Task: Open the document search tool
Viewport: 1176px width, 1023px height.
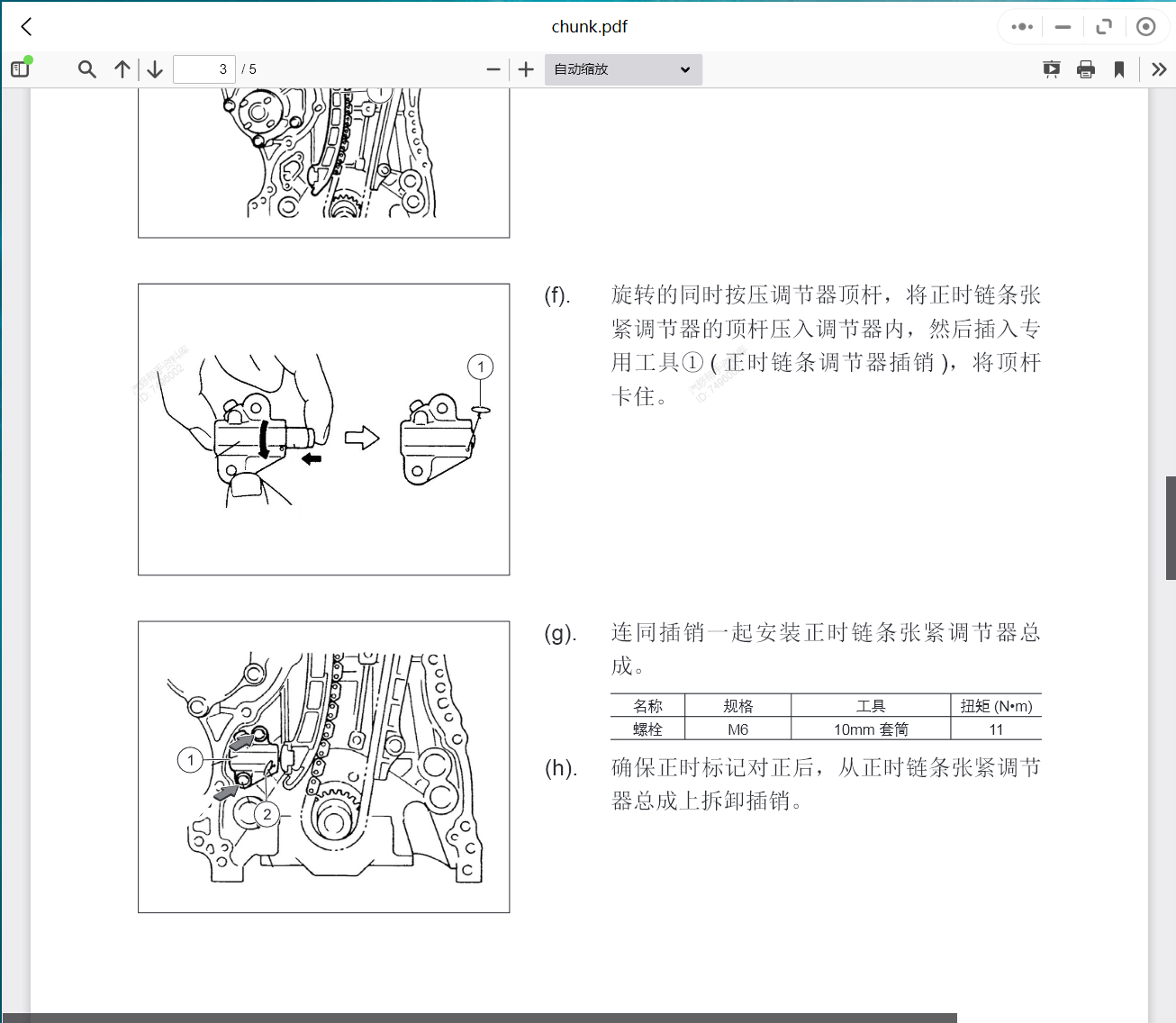Action: tap(86, 68)
